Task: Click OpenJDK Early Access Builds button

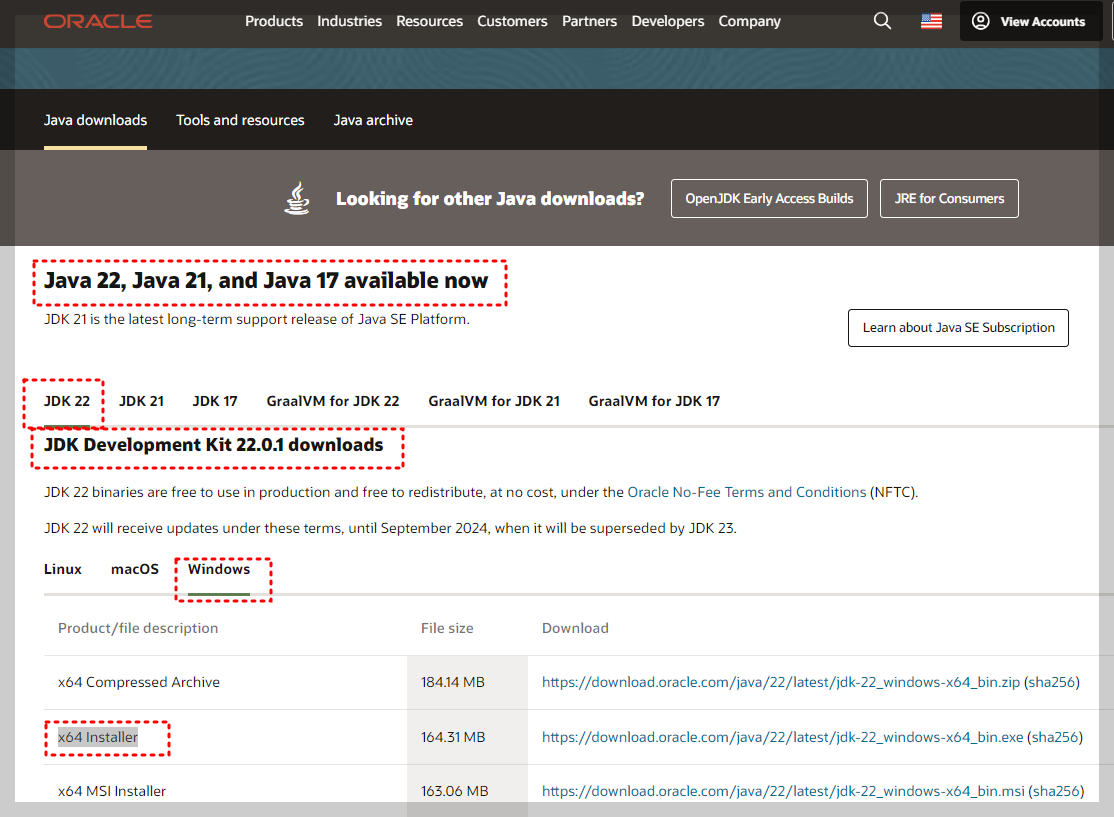Action: 769,198
